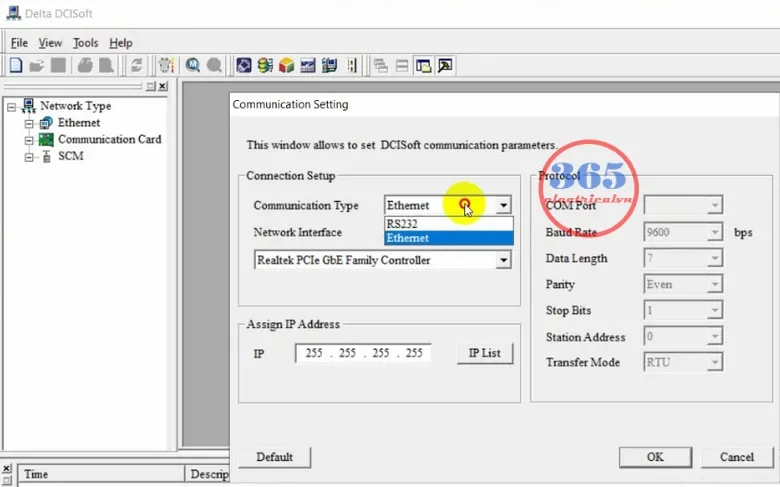Close the Network Type tree panel
The image size is (780, 487).
click(163, 86)
